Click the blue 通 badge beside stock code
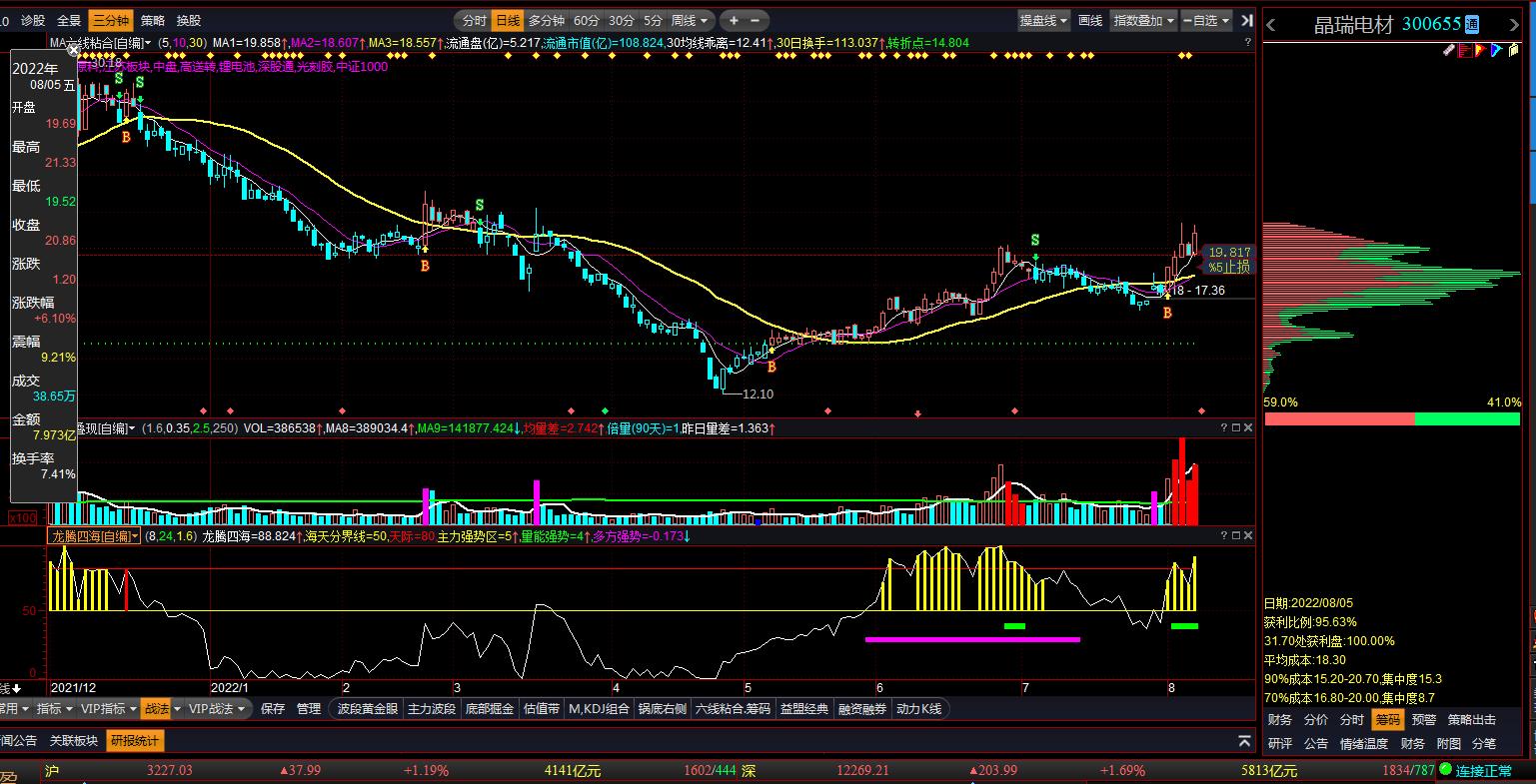This screenshot has height=784, width=1536. click(x=1472, y=25)
